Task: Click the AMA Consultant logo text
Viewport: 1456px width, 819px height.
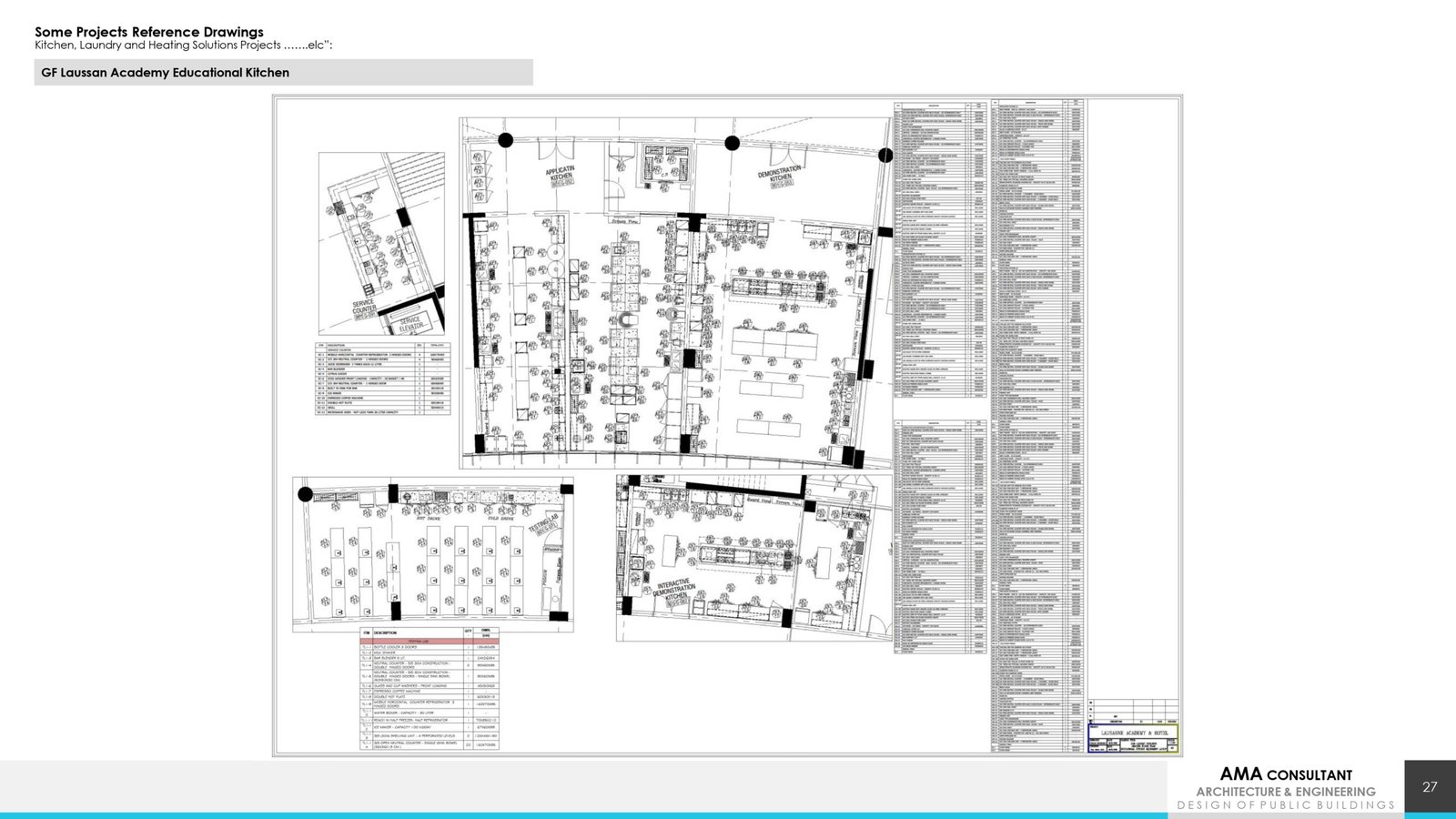Action: [1286, 774]
